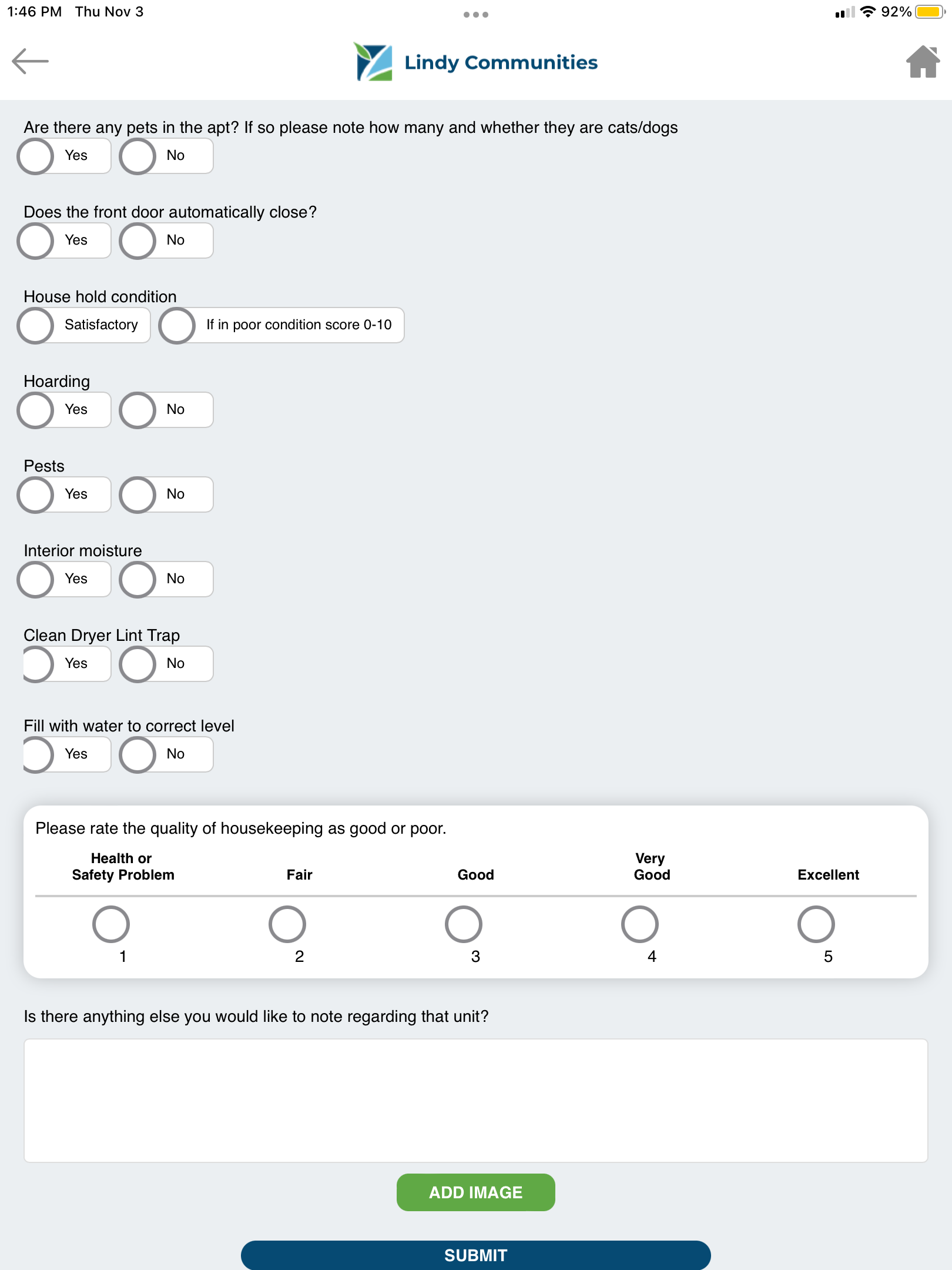The width and height of the screenshot is (952, 1270).
Task: Tap the back arrow icon
Action: [30, 61]
